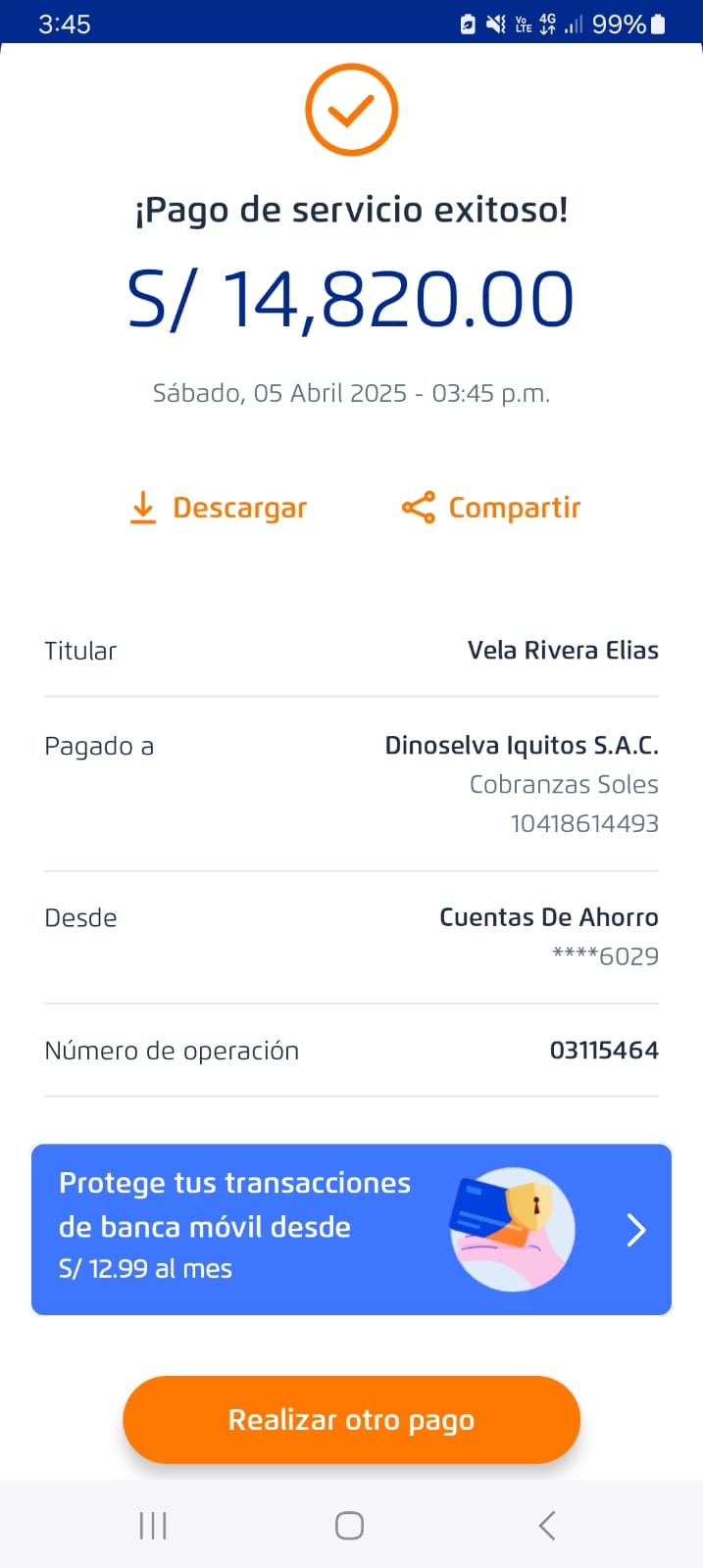Tap the status bar clock showing 3:45
The image size is (703, 1568).
(65, 24)
